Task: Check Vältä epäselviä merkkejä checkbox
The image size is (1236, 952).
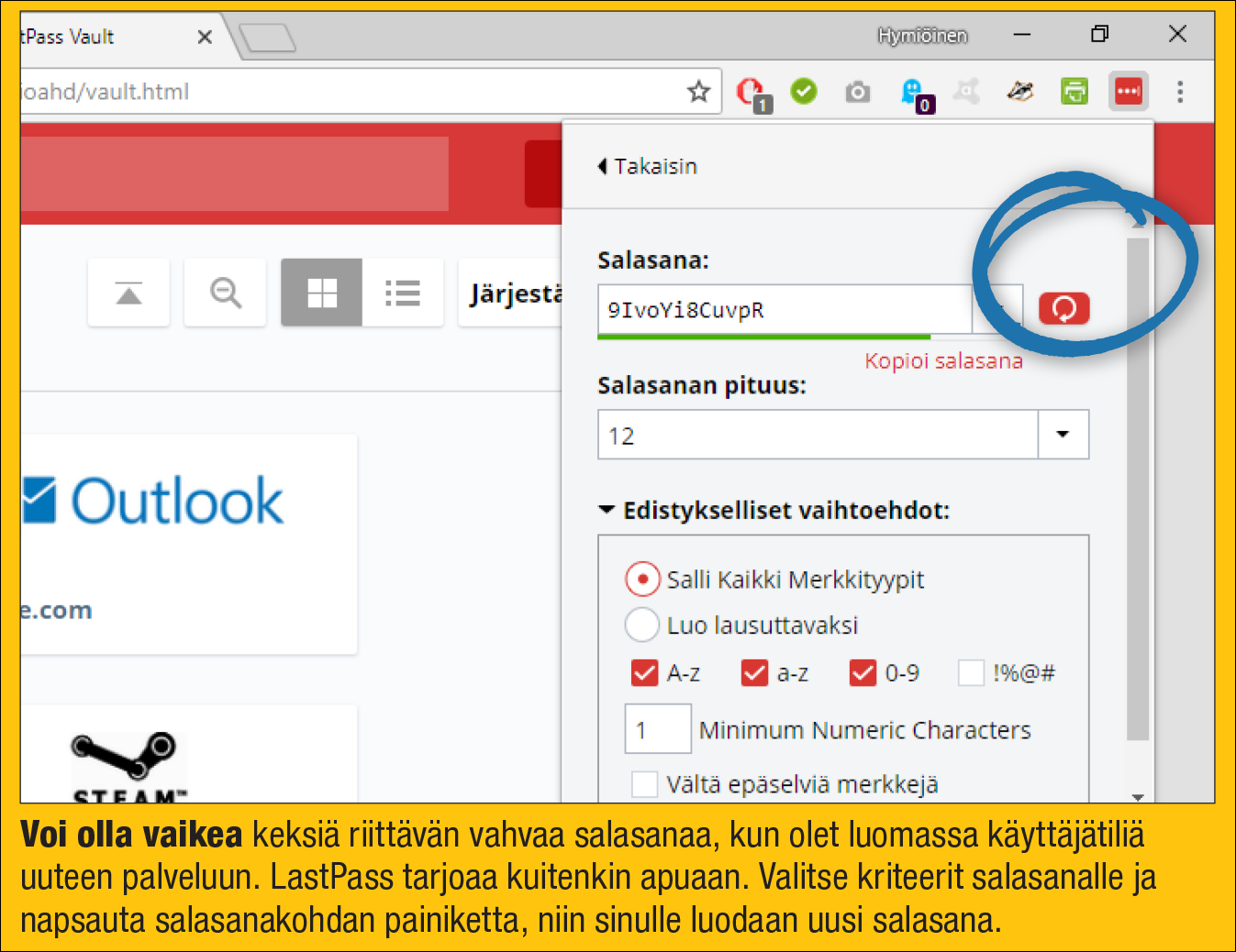Action: pyautogui.click(x=644, y=784)
